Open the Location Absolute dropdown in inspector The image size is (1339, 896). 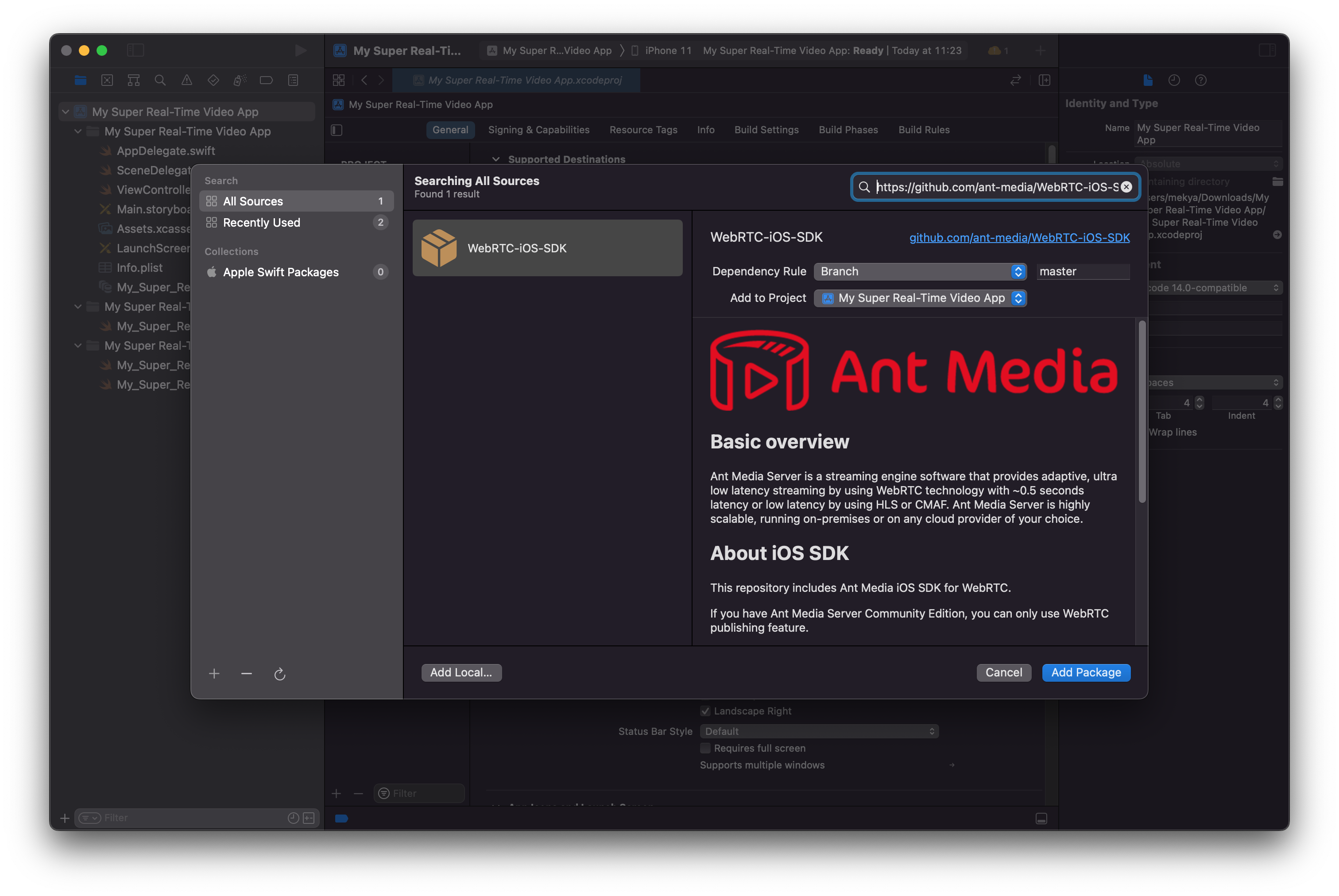[x=1208, y=163]
